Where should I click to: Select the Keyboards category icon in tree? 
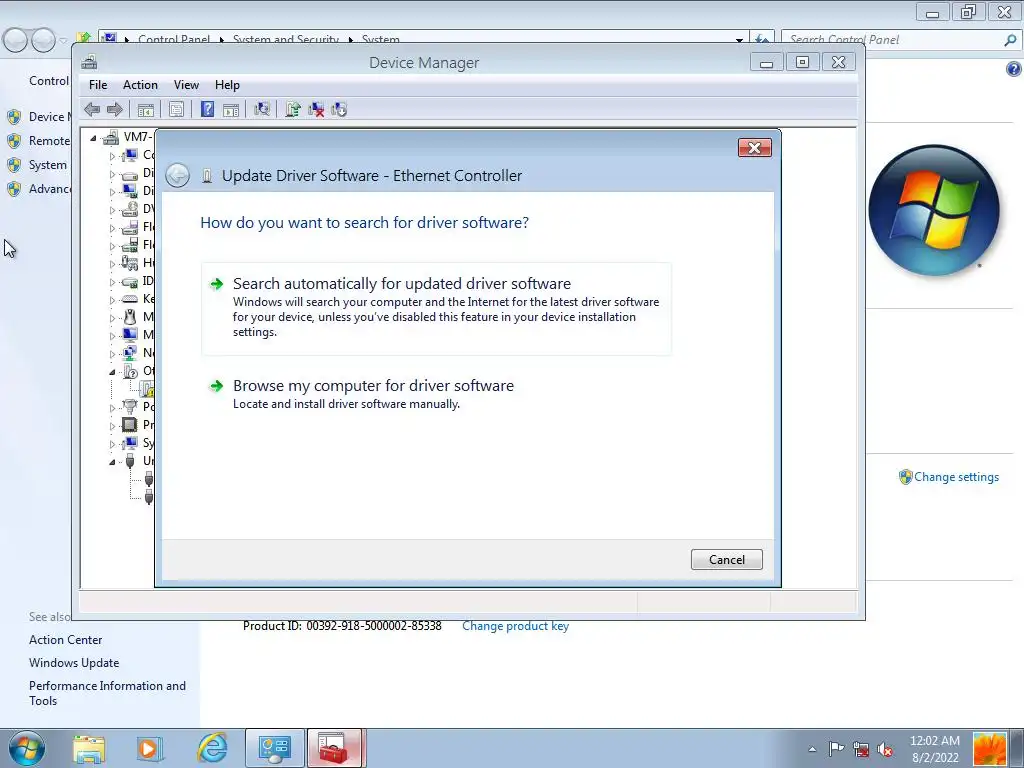coord(130,299)
